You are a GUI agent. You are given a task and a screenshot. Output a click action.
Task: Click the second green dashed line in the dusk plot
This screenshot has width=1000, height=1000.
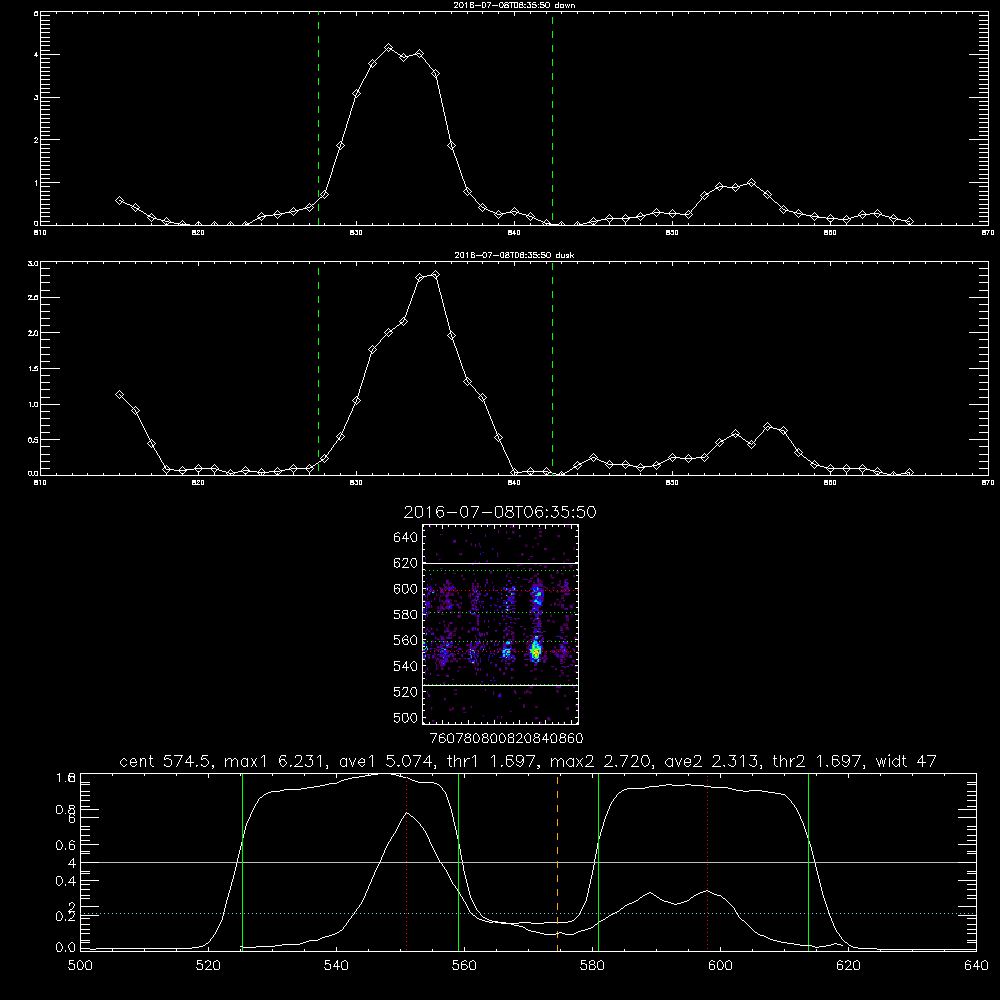[x=552, y=369]
